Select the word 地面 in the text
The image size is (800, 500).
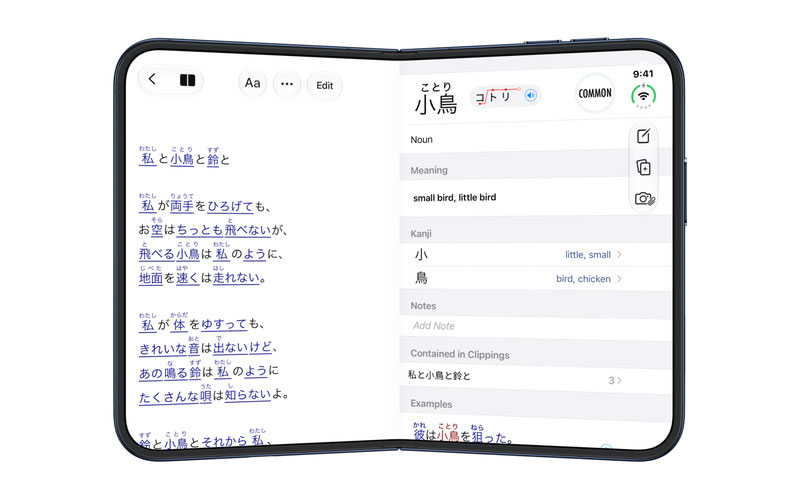pyautogui.click(x=151, y=278)
